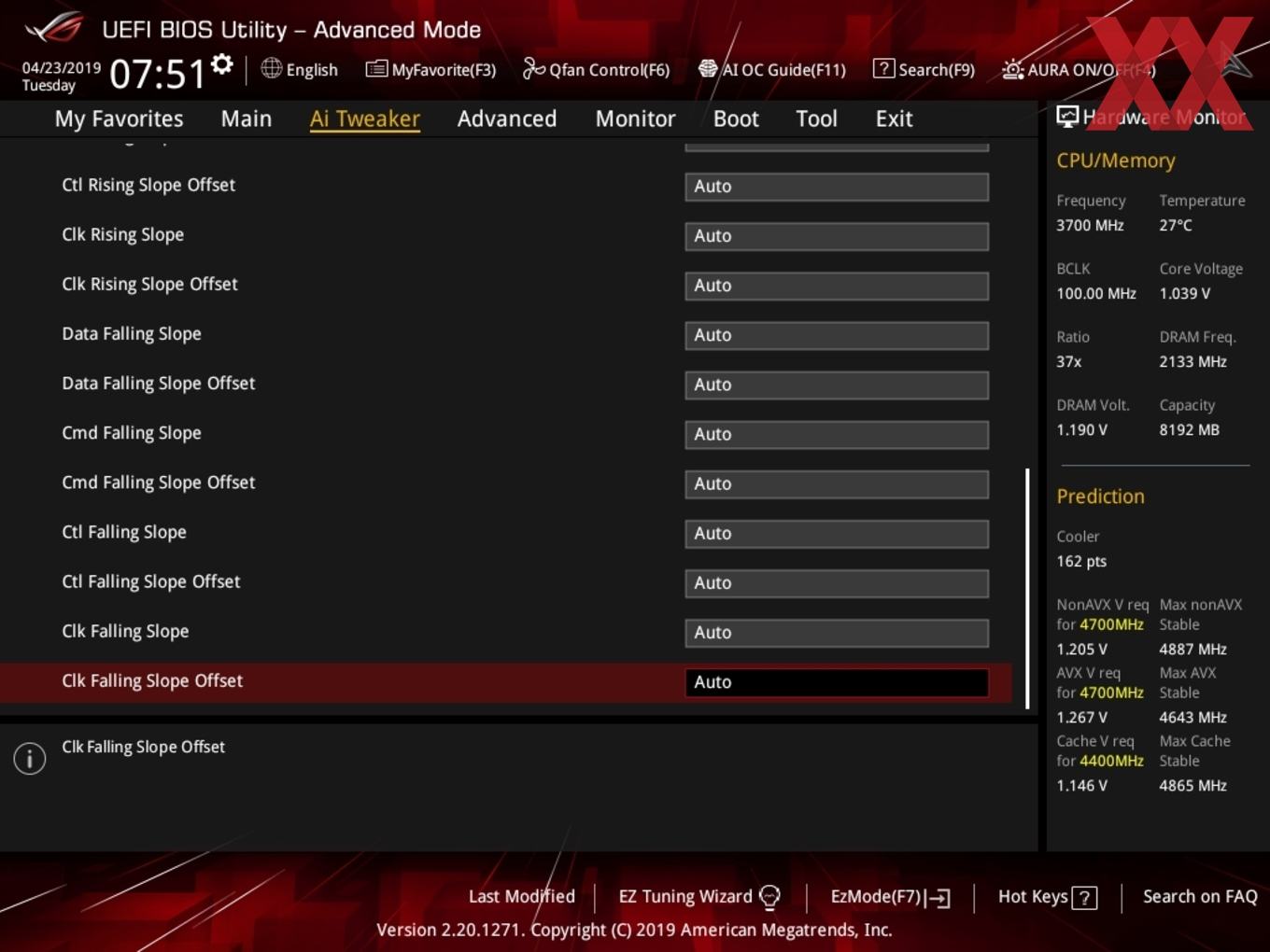Screen dimensions: 1270x952
Task: Click the settings gear next to the clock
Action: [x=221, y=64]
